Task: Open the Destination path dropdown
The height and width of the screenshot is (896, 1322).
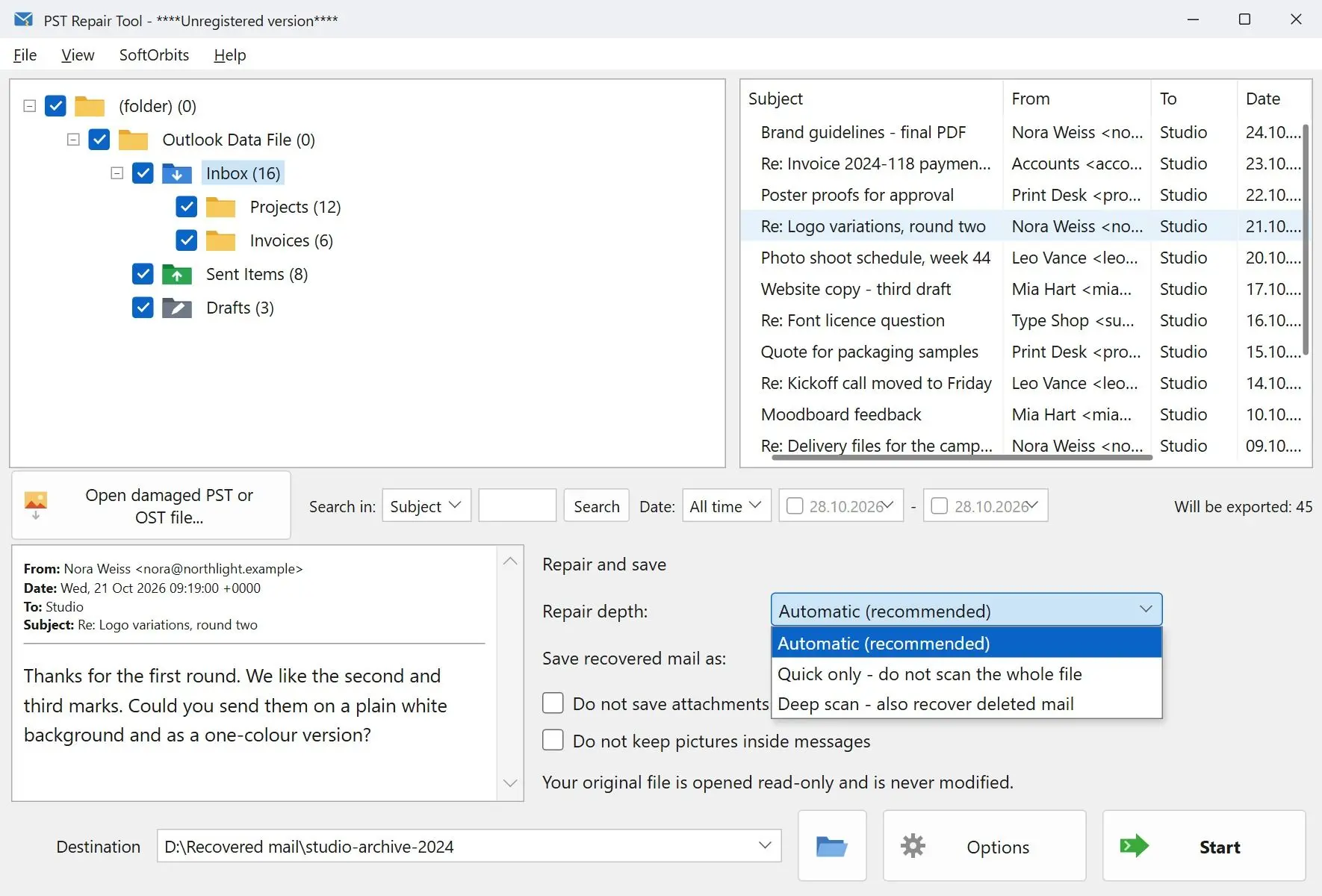Action: click(x=765, y=845)
